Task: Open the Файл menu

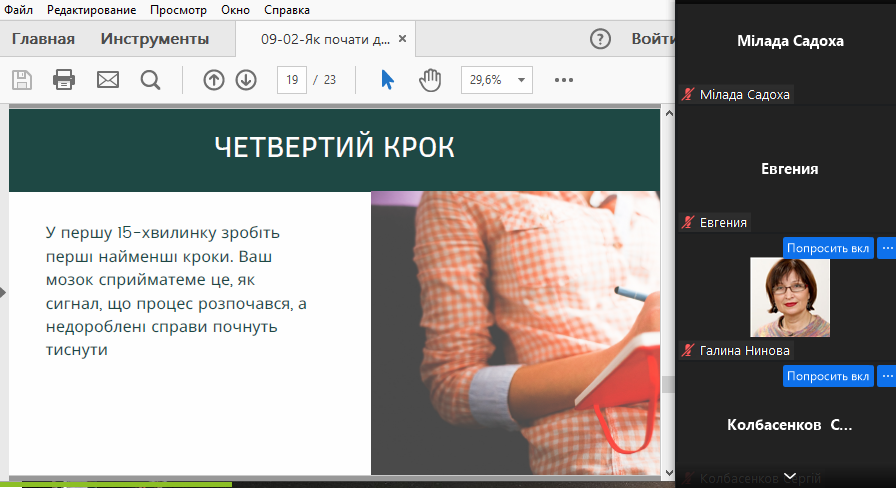Action: [18, 10]
